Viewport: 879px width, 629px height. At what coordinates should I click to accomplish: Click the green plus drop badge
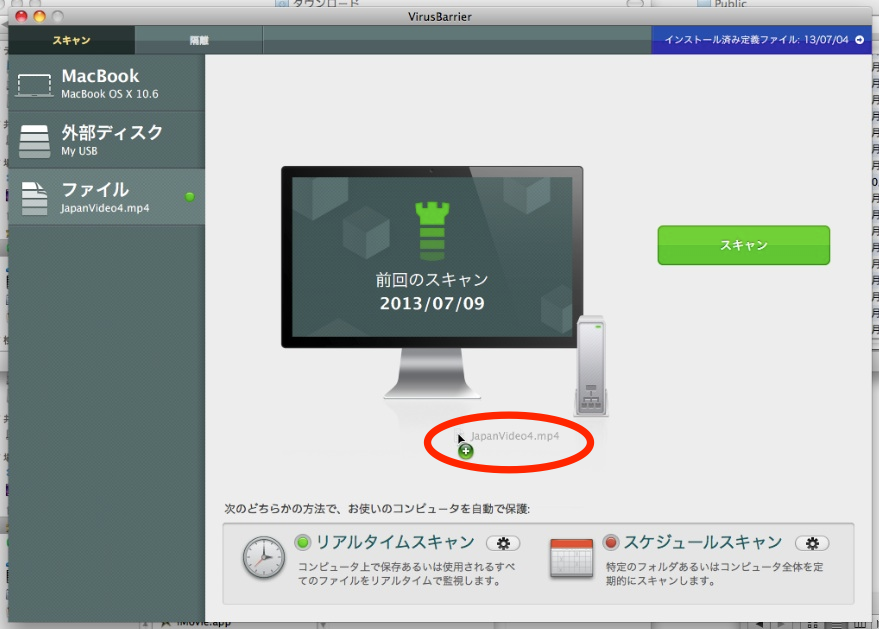[x=465, y=451]
